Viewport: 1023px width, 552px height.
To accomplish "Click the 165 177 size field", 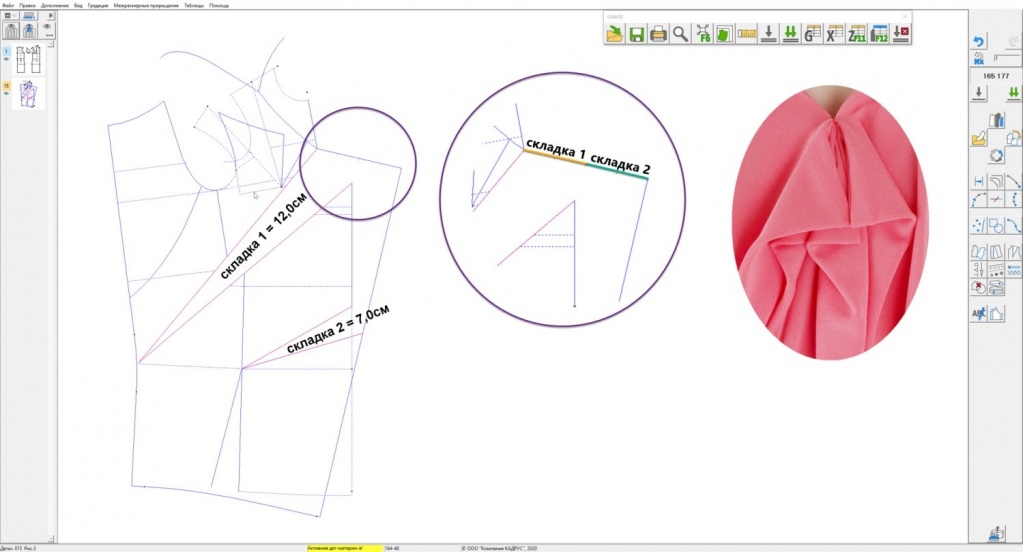I will [x=996, y=75].
